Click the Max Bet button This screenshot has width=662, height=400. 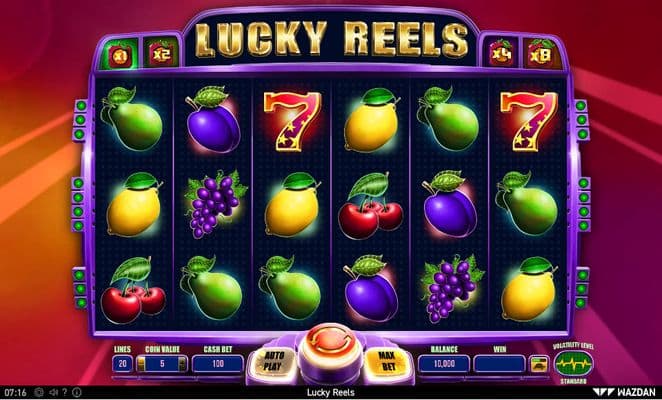pyautogui.click(x=387, y=361)
